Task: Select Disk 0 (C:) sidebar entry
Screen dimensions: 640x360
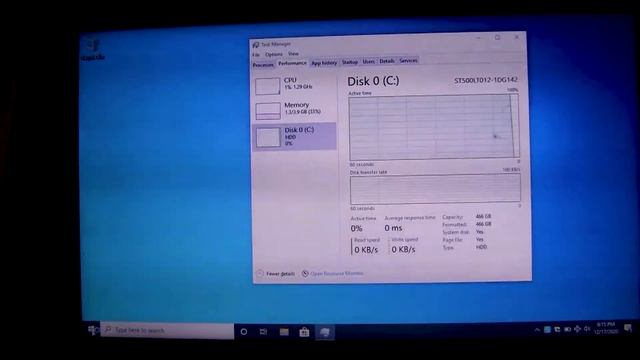Action: 295,137
